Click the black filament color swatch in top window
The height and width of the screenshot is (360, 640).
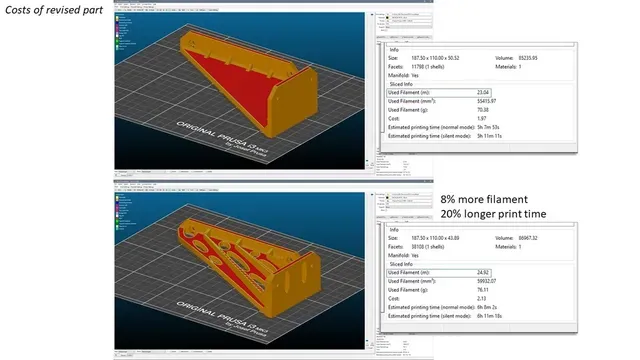coord(387,18)
